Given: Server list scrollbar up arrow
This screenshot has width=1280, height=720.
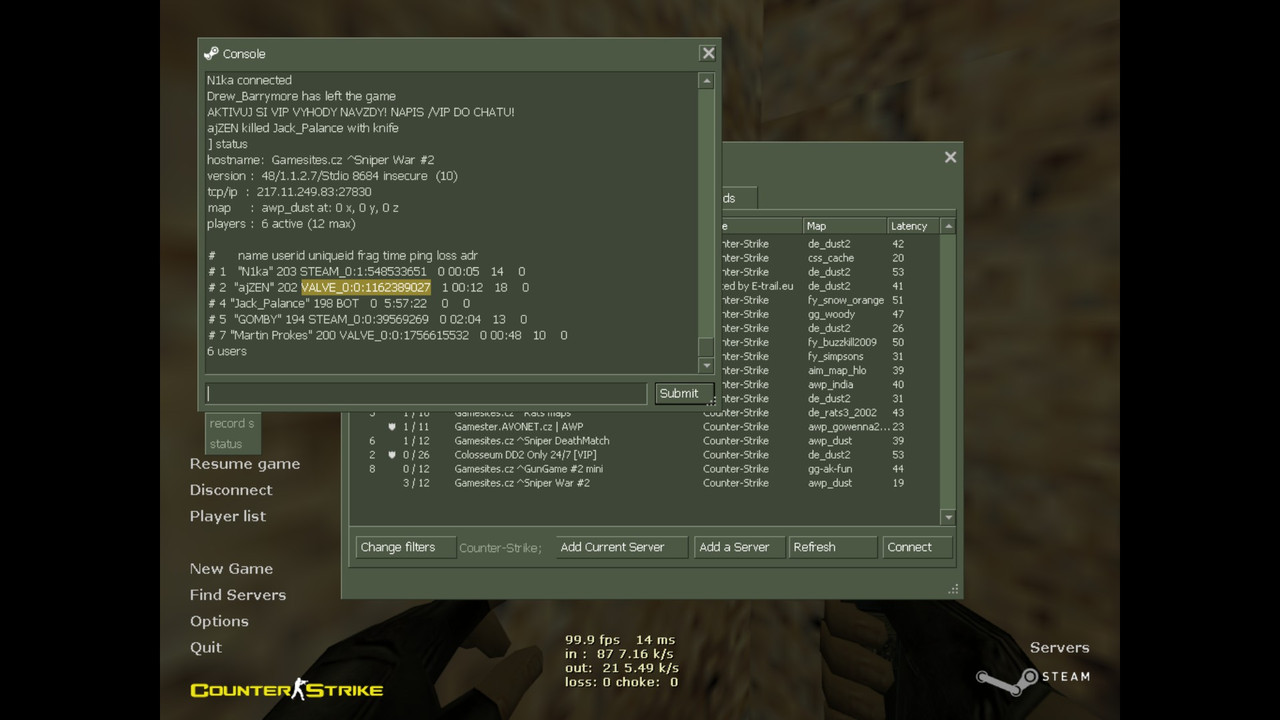Looking at the screenshot, I should tap(948, 226).
